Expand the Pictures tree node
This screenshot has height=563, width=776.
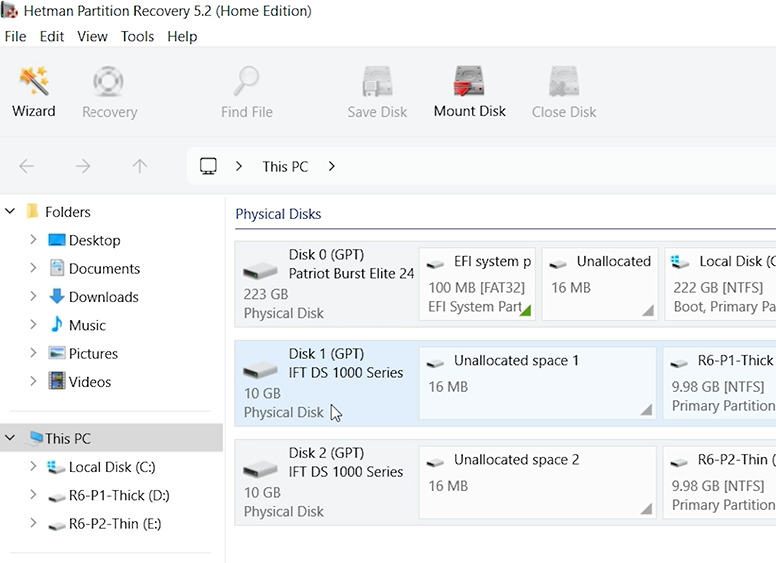(x=33, y=353)
